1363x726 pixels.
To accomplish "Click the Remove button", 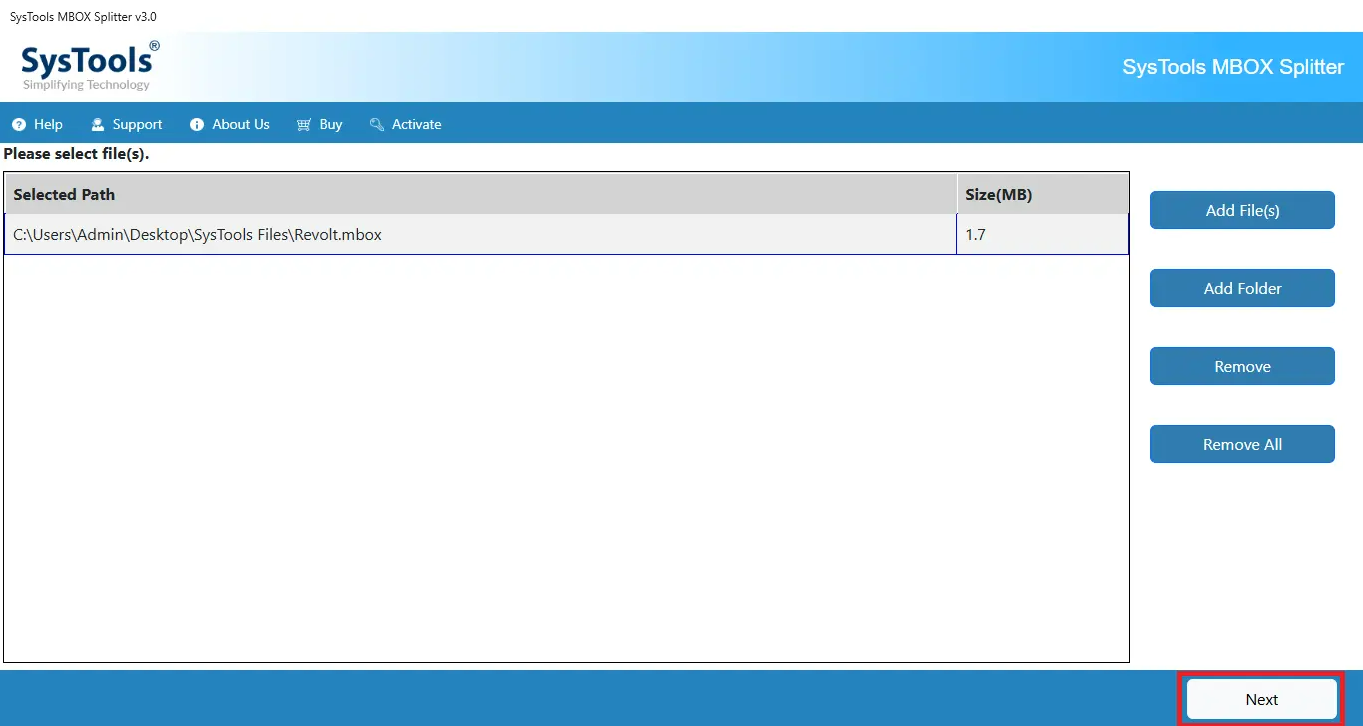I will 1242,366.
